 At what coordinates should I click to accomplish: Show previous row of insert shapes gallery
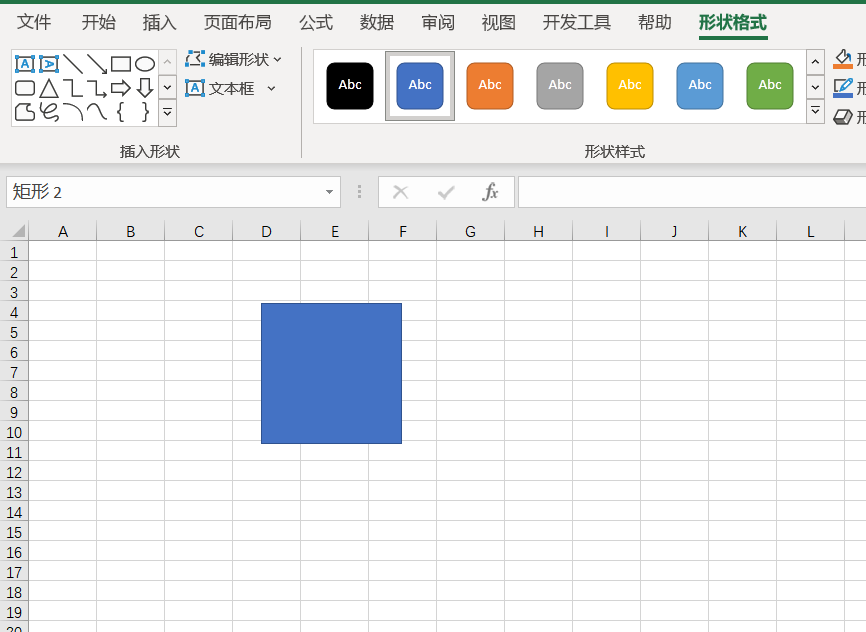pyautogui.click(x=167, y=62)
